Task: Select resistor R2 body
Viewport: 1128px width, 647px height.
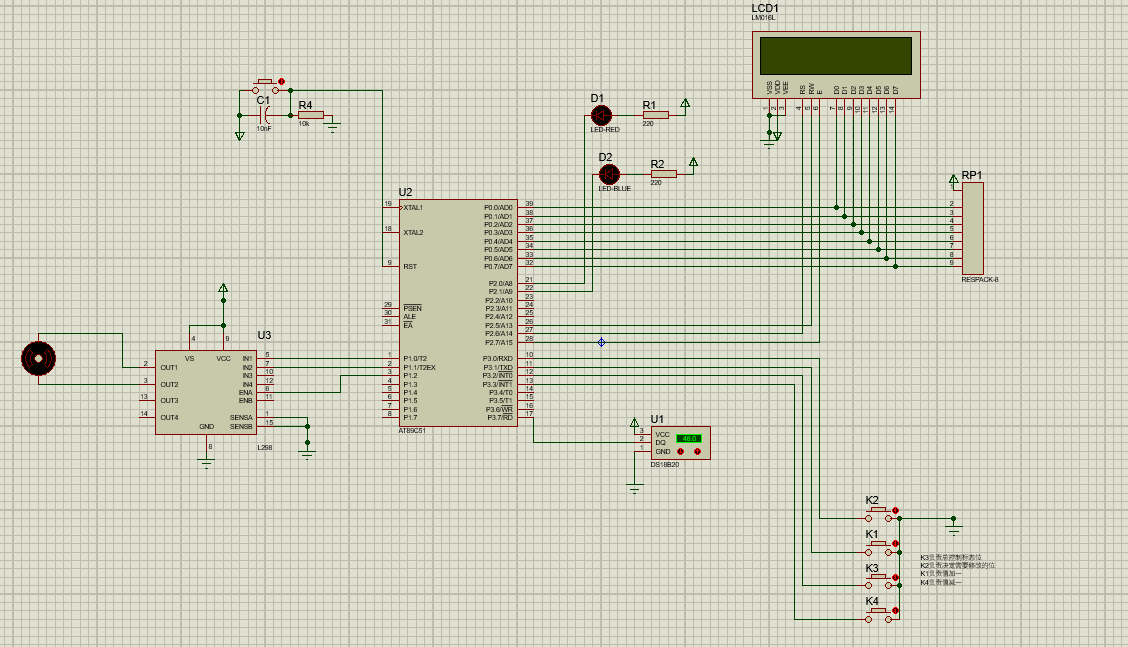Action: [663, 174]
